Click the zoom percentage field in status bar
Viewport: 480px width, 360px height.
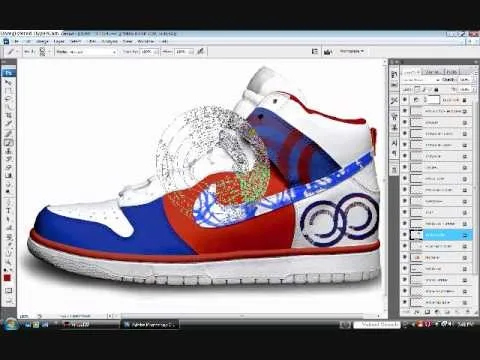click(24, 316)
